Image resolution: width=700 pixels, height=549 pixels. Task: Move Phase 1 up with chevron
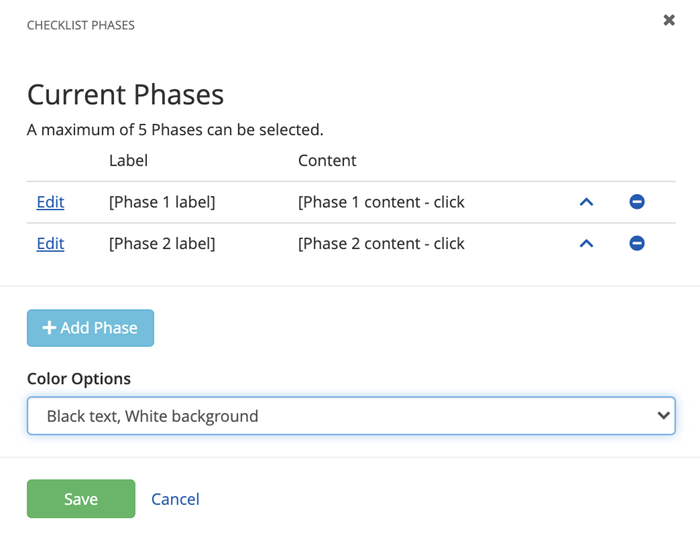pyautogui.click(x=586, y=202)
